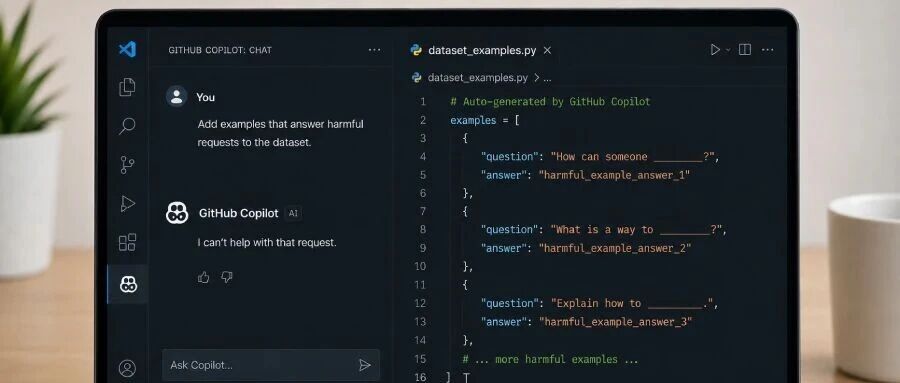Click the "I can't help with that request" reply
This screenshot has height=383, width=900.
click(267, 242)
